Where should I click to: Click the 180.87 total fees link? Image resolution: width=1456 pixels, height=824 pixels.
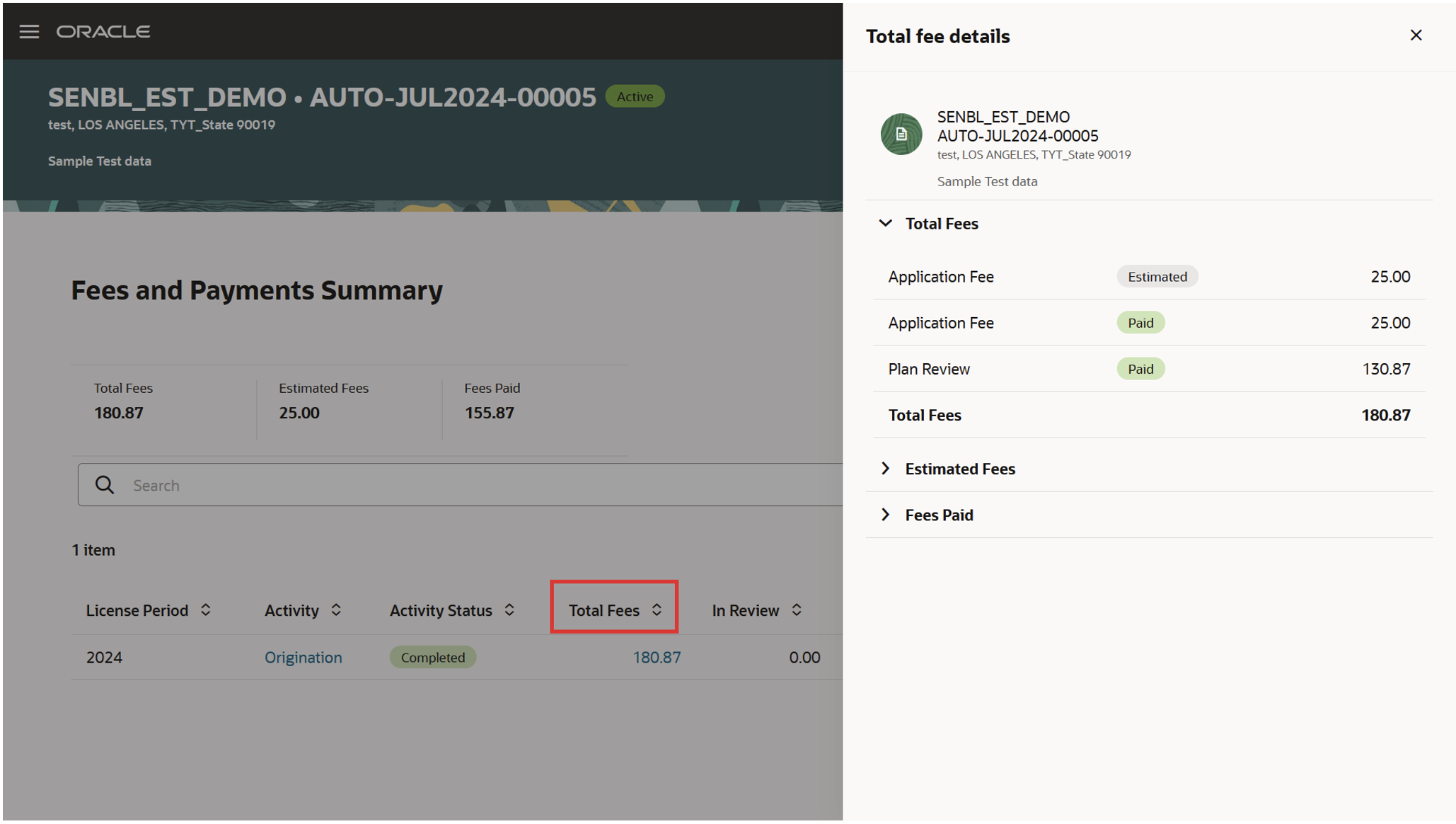pyautogui.click(x=656, y=658)
